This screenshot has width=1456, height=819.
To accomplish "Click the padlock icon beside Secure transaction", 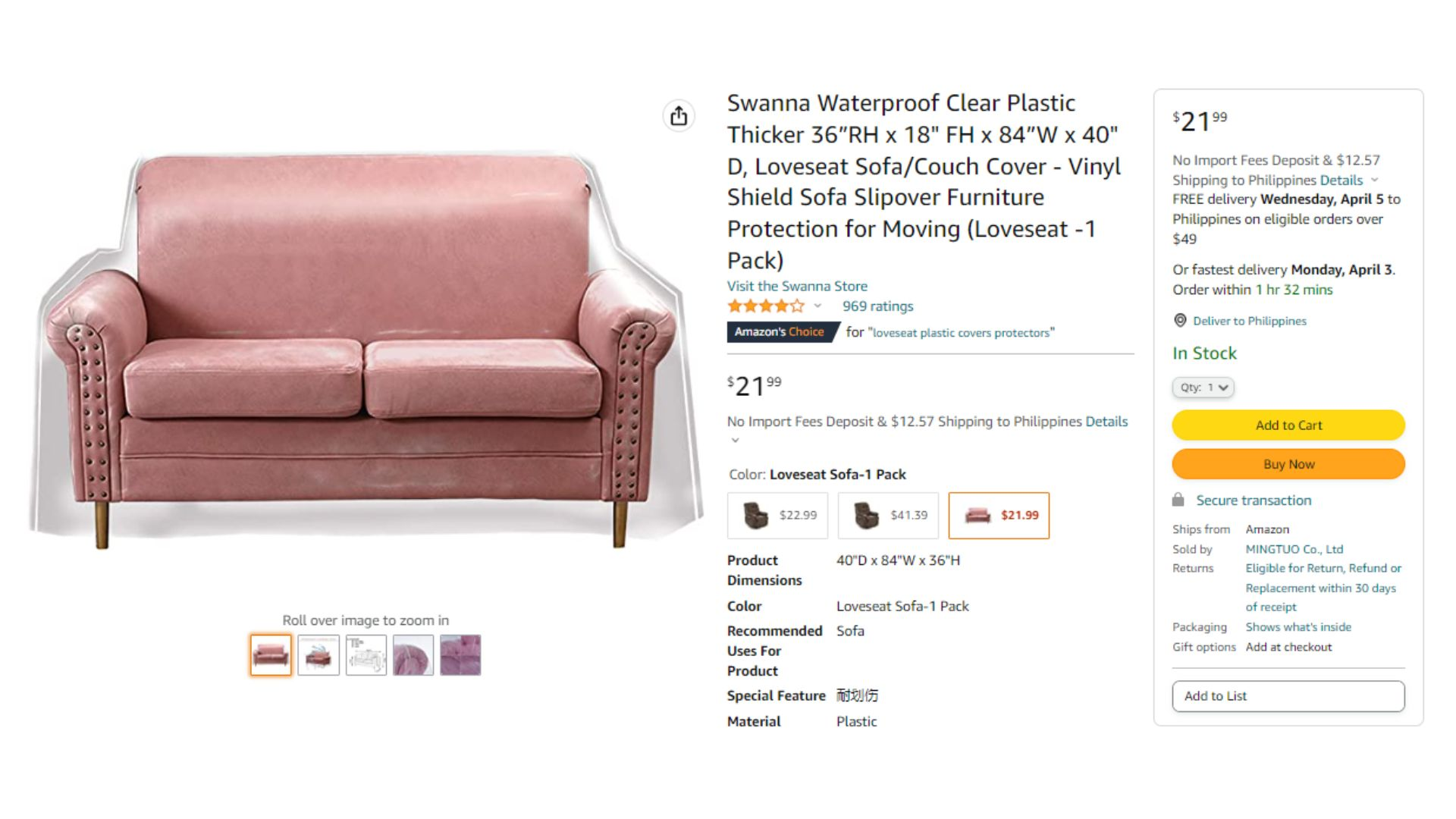I will click(x=1178, y=500).
